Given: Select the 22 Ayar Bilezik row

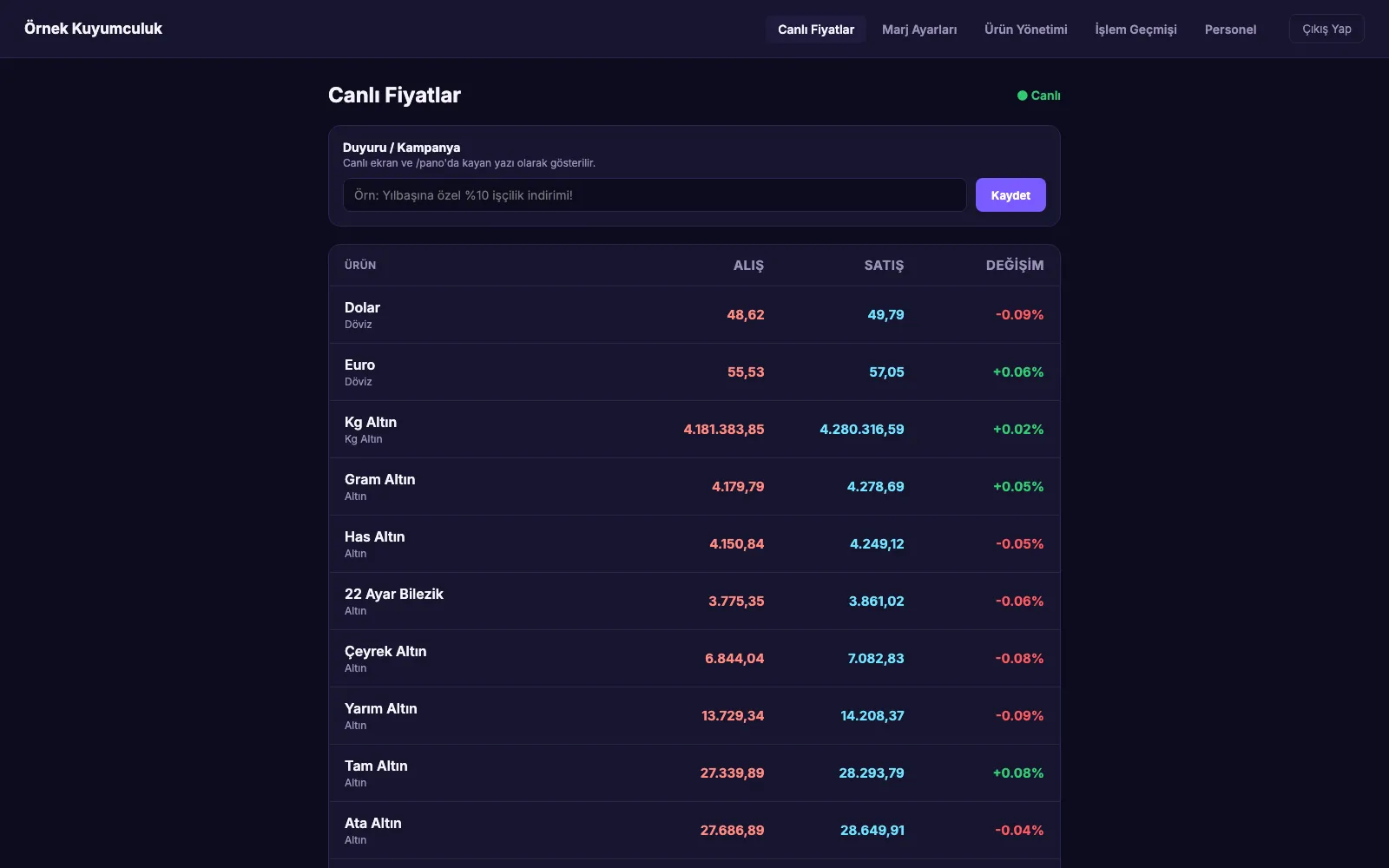Looking at the screenshot, I should click(694, 602).
